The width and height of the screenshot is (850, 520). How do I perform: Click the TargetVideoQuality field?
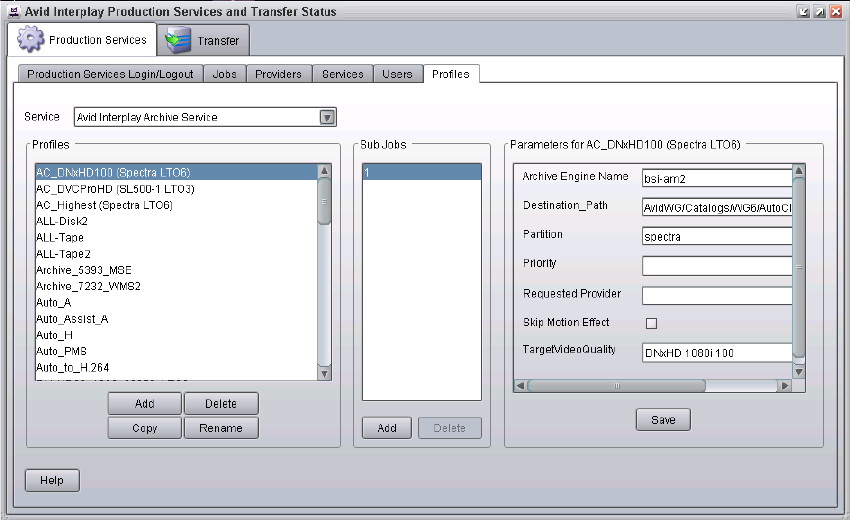tap(717, 352)
